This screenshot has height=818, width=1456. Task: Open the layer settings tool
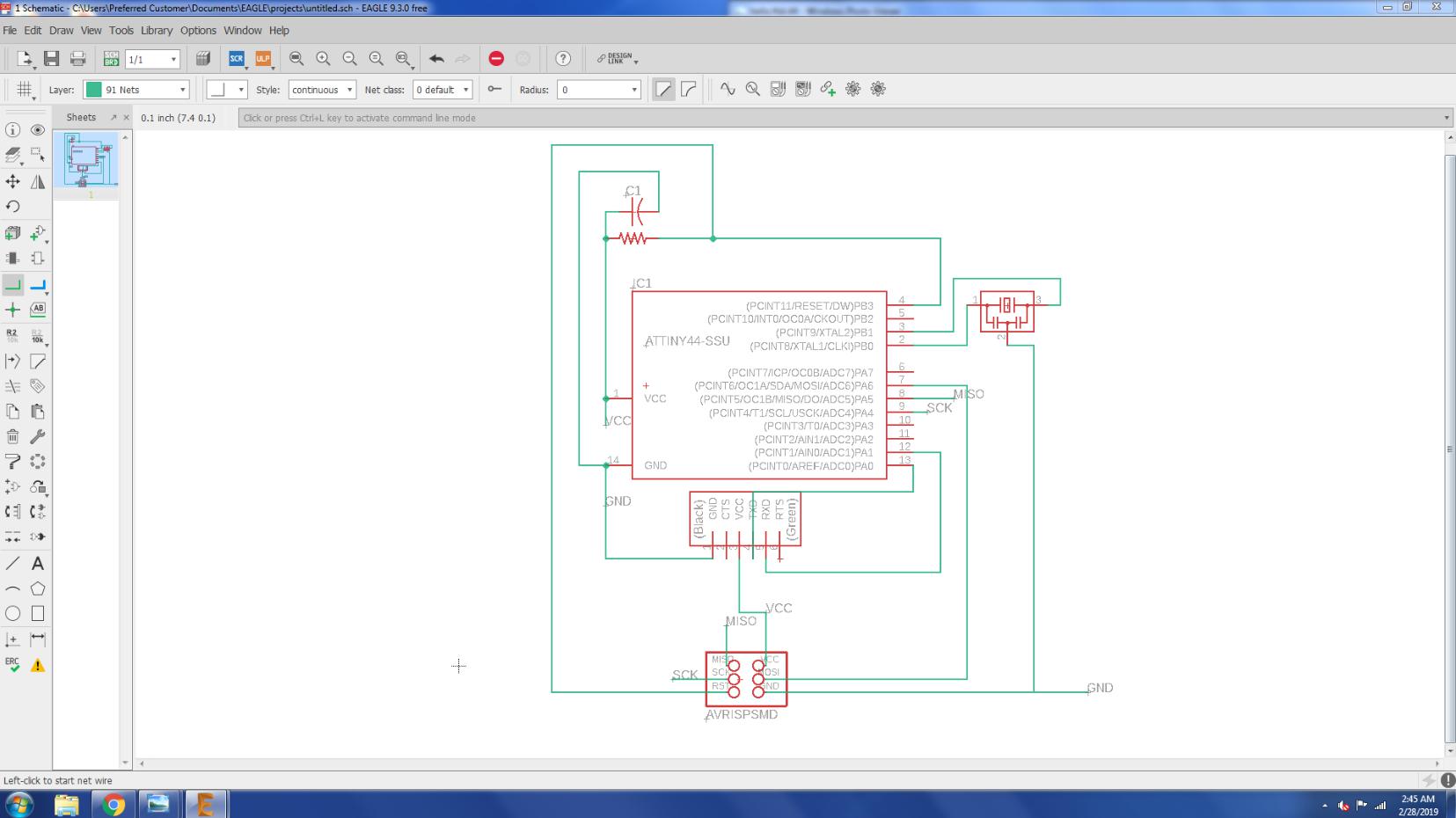12,156
